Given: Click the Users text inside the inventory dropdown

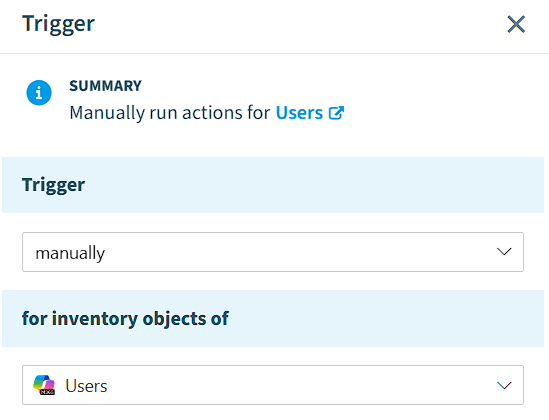Looking at the screenshot, I should [x=86, y=386].
